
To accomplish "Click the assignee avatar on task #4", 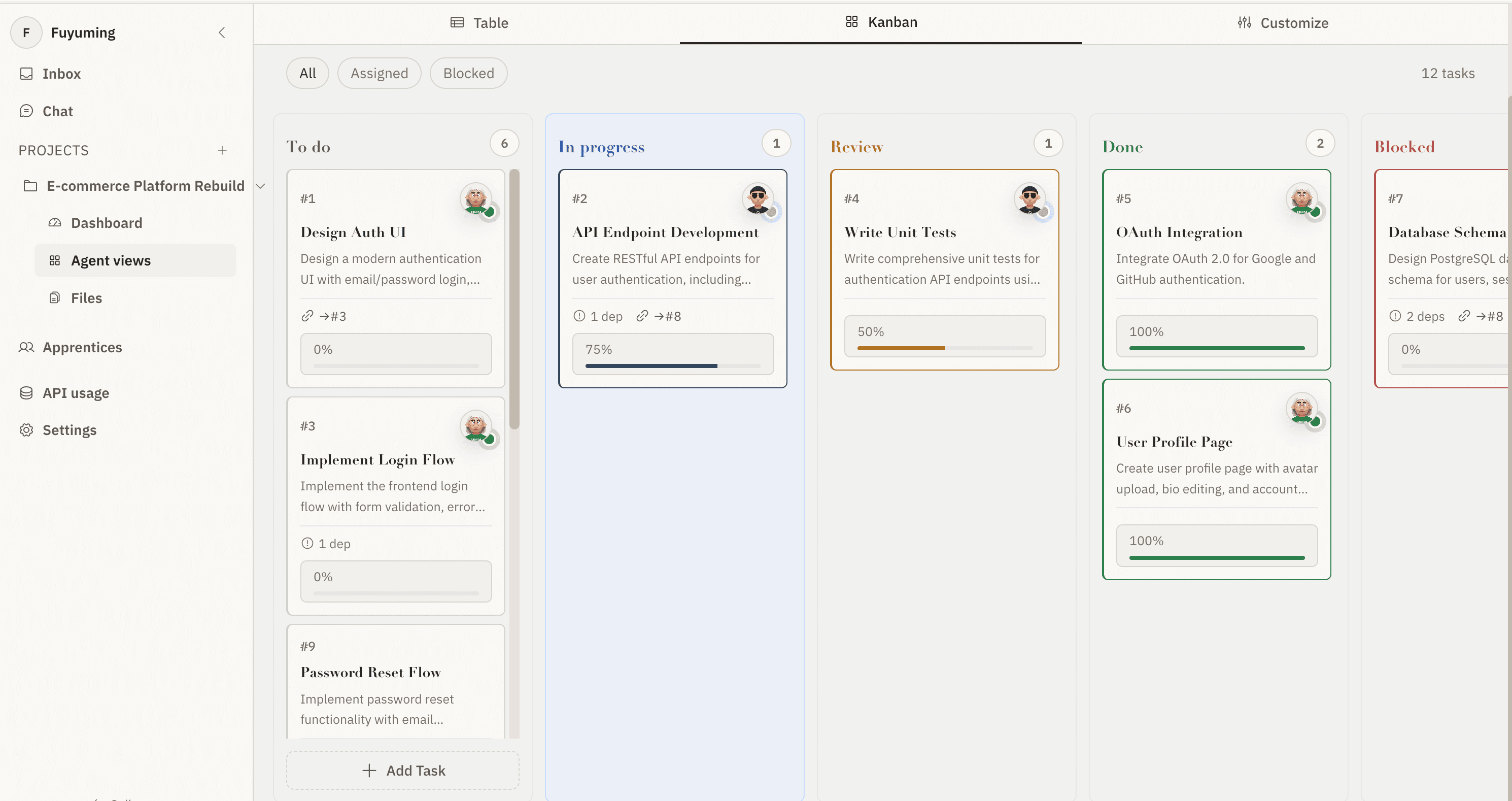I will click(x=1029, y=198).
